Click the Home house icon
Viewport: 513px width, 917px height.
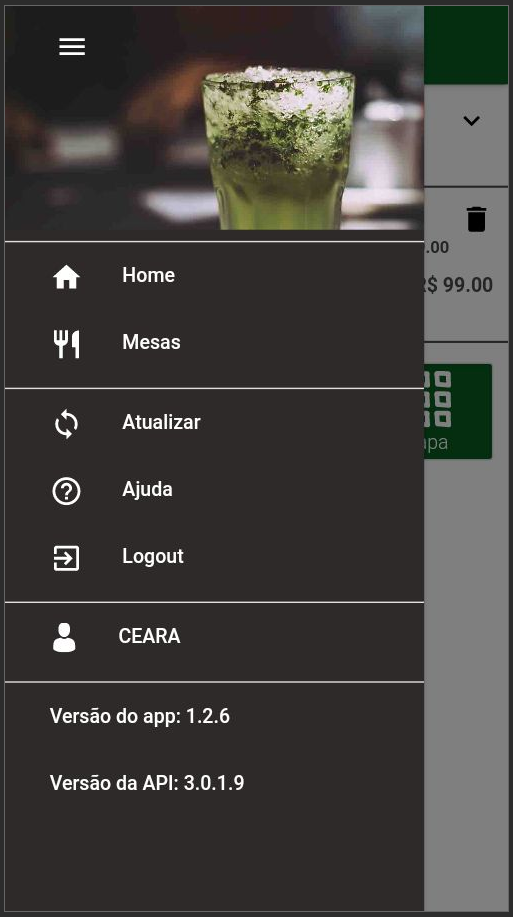click(x=66, y=277)
